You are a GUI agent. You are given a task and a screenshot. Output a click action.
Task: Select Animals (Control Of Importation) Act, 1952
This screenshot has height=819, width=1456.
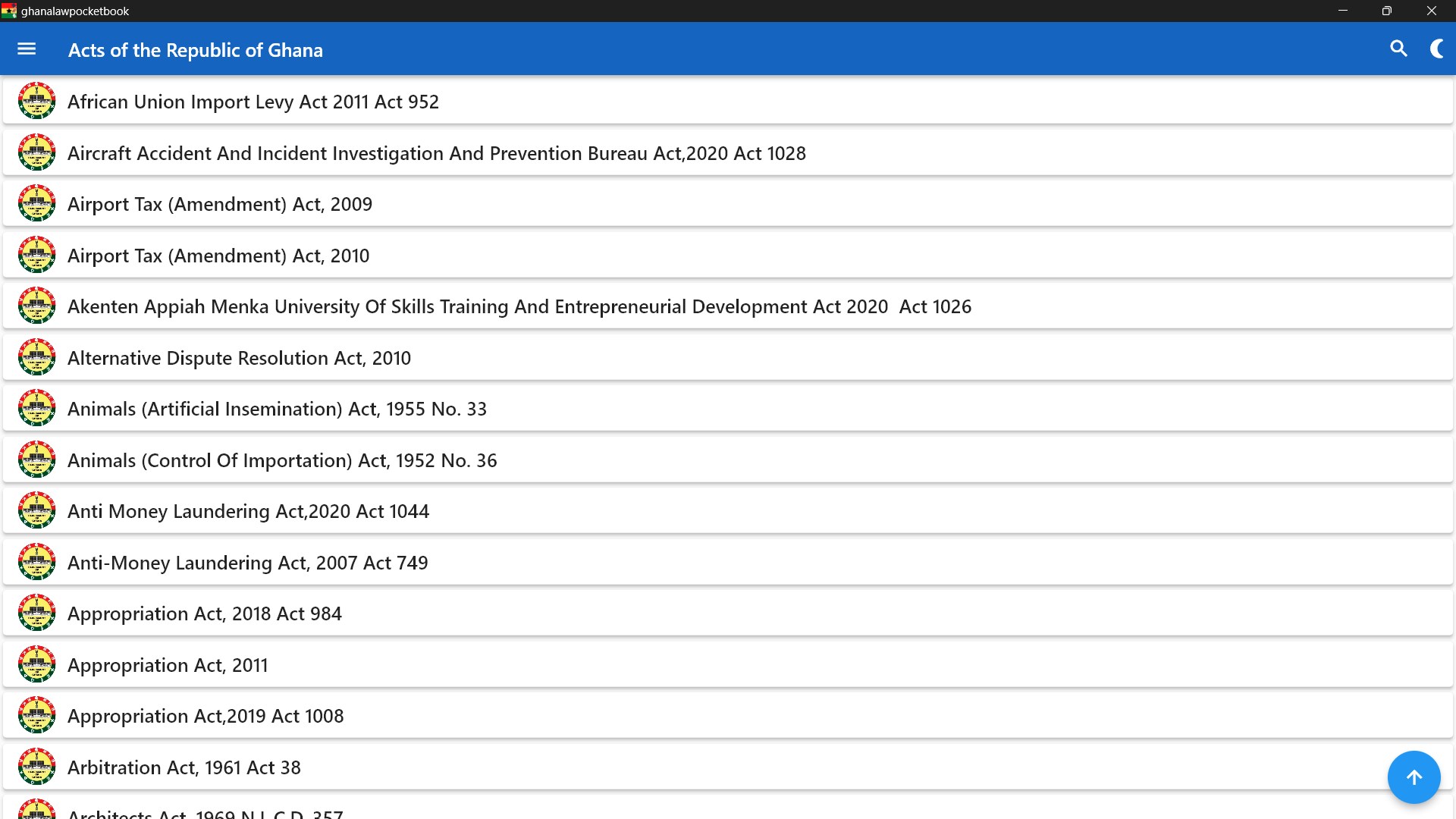282,460
